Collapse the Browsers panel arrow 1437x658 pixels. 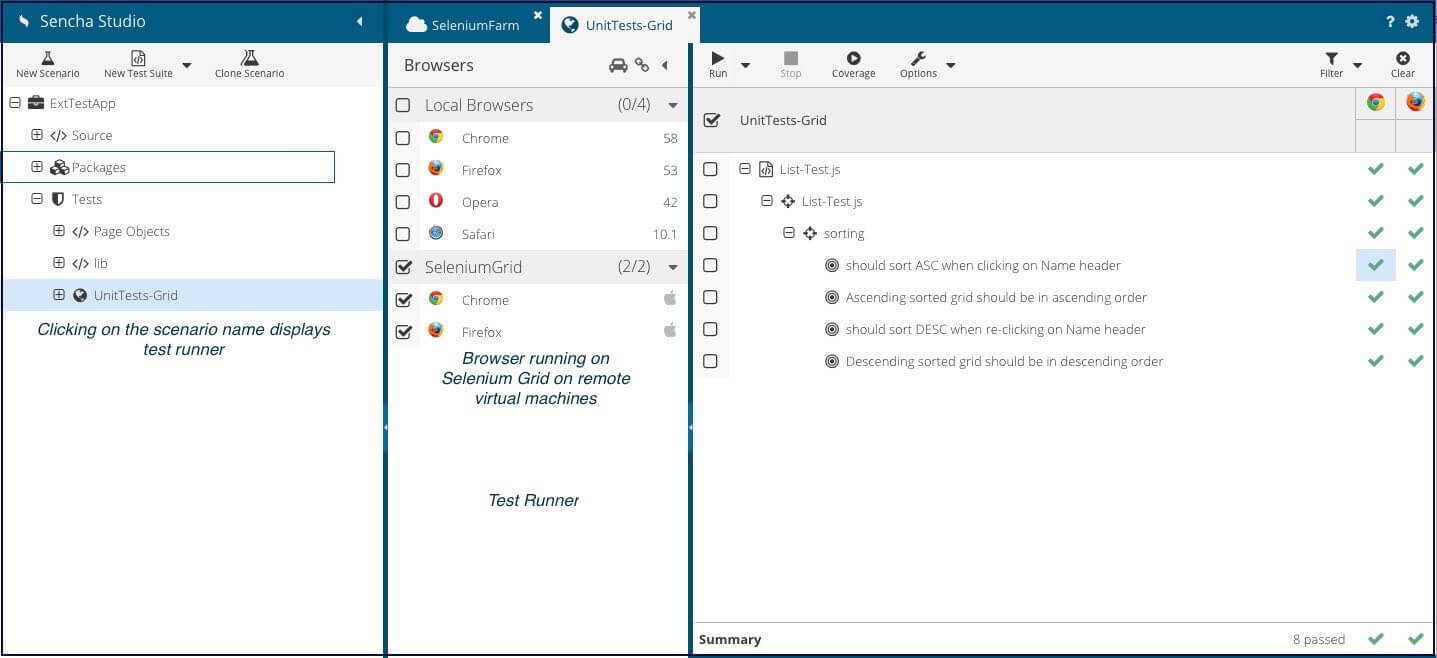point(665,65)
